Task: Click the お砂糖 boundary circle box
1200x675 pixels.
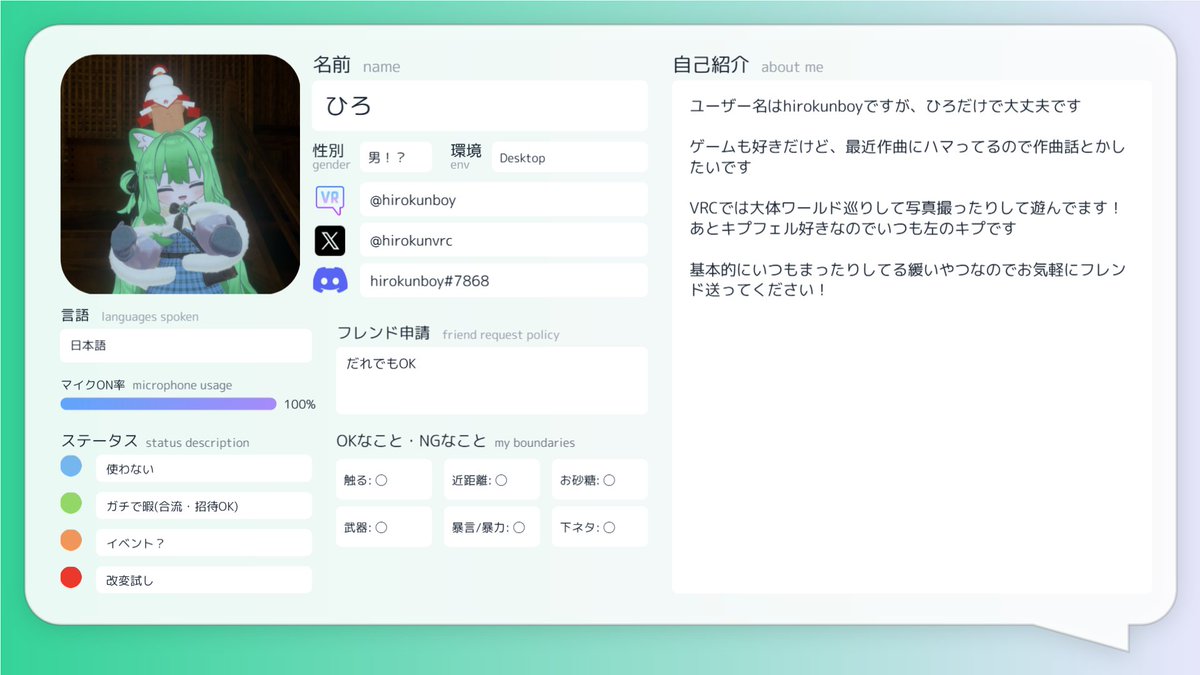Action: [600, 480]
